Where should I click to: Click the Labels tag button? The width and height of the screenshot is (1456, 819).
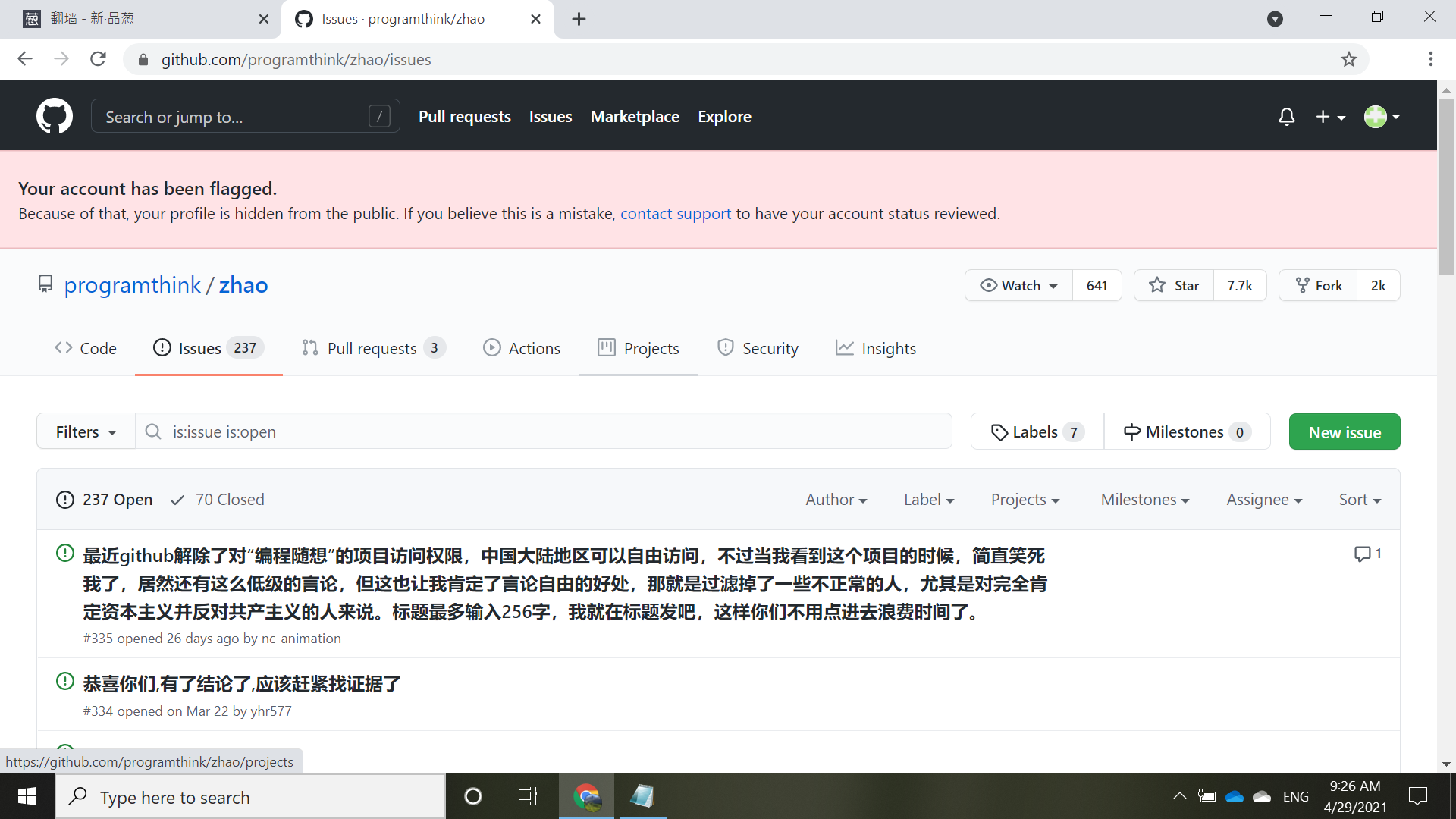coord(1037,432)
